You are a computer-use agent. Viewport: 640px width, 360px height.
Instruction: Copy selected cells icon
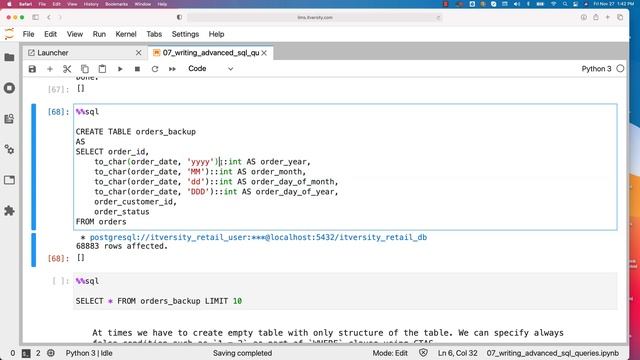coord(84,69)
